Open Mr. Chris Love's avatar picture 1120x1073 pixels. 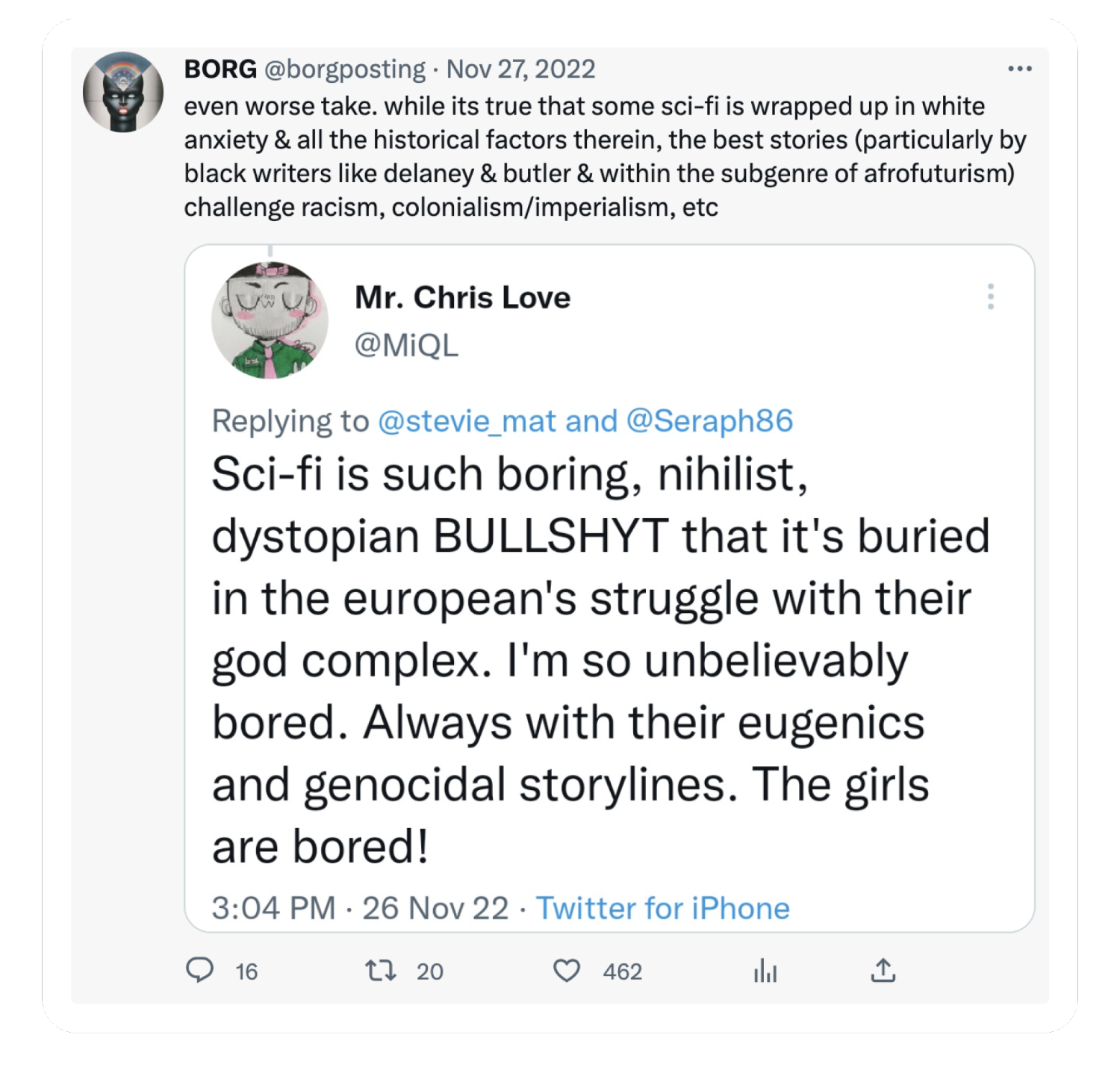click(270, 320)
